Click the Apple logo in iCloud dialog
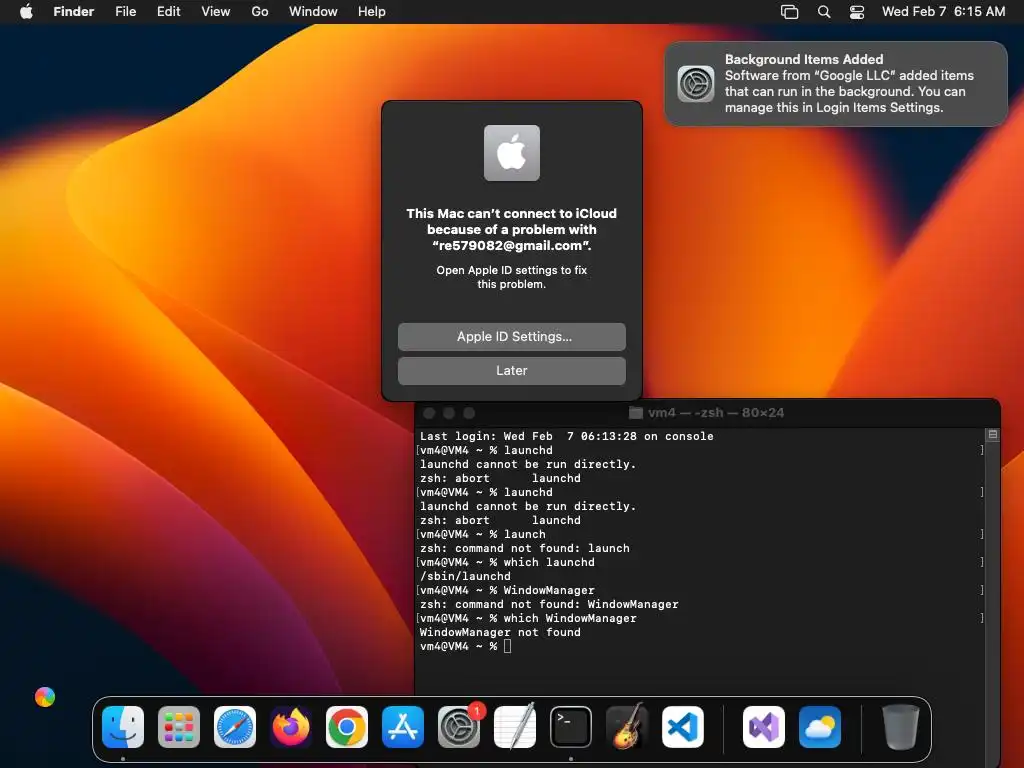Viewport: 1024px width, 768px height. (512, 153)
